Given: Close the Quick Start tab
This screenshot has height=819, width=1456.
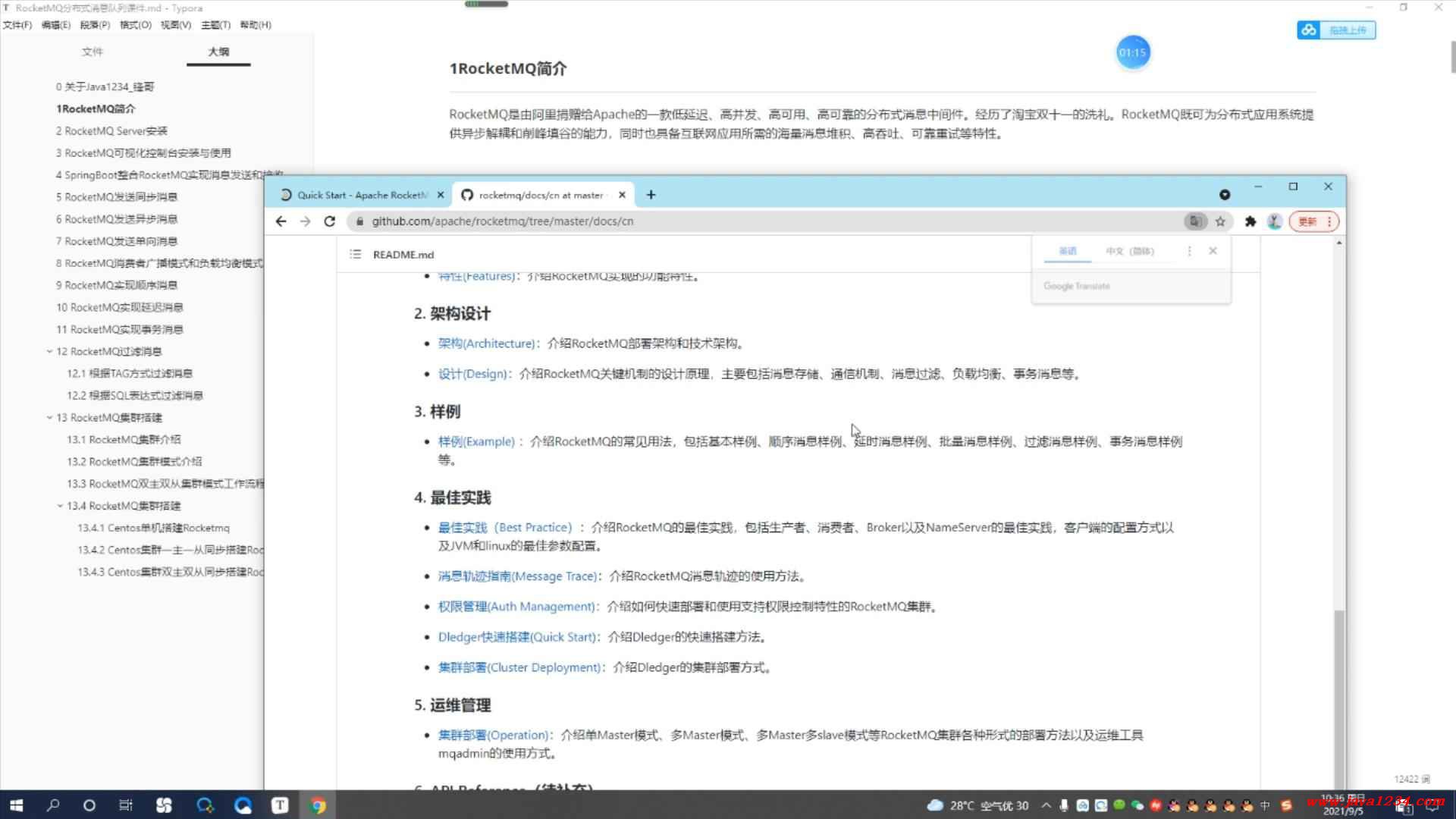Looking at the screenshot, I should [x=440, y=195].
